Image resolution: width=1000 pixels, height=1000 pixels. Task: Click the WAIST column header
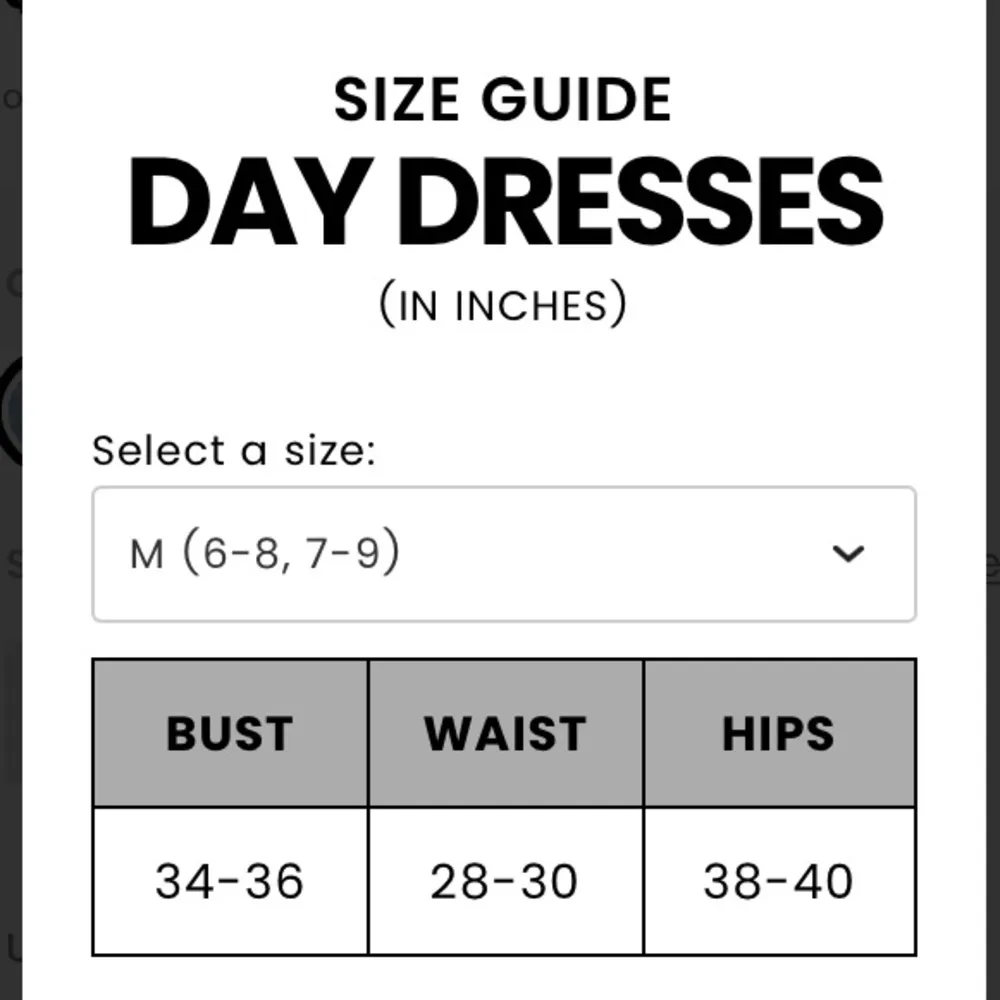tap(505, 734)
